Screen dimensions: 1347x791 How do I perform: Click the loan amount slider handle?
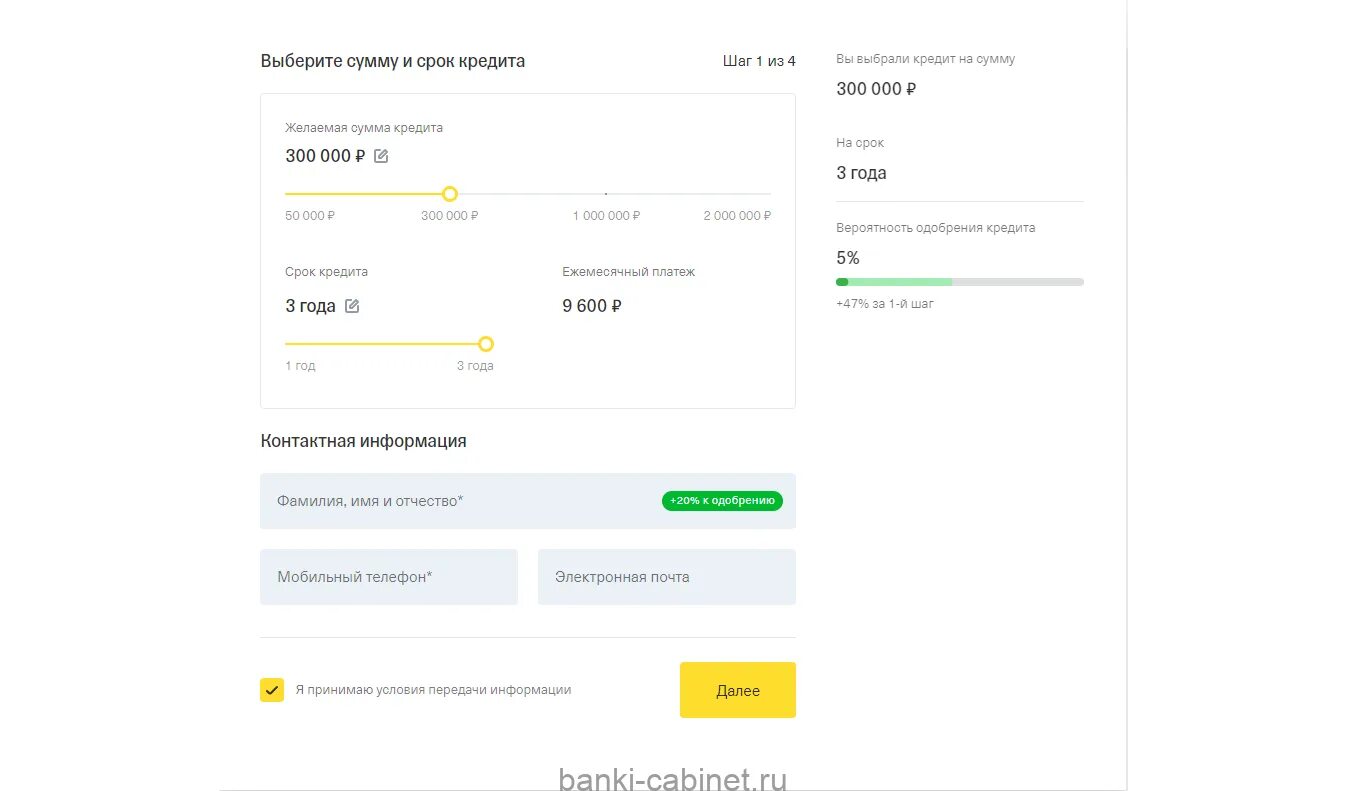[450, 194]
